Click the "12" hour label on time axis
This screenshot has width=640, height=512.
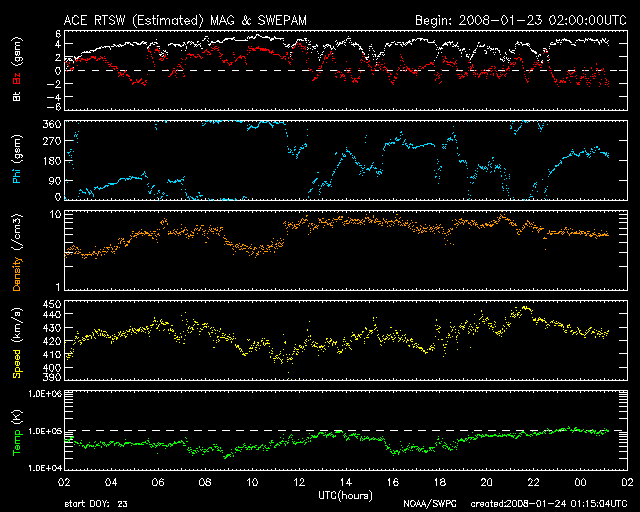pyautogui.click(x=299, y=482)
